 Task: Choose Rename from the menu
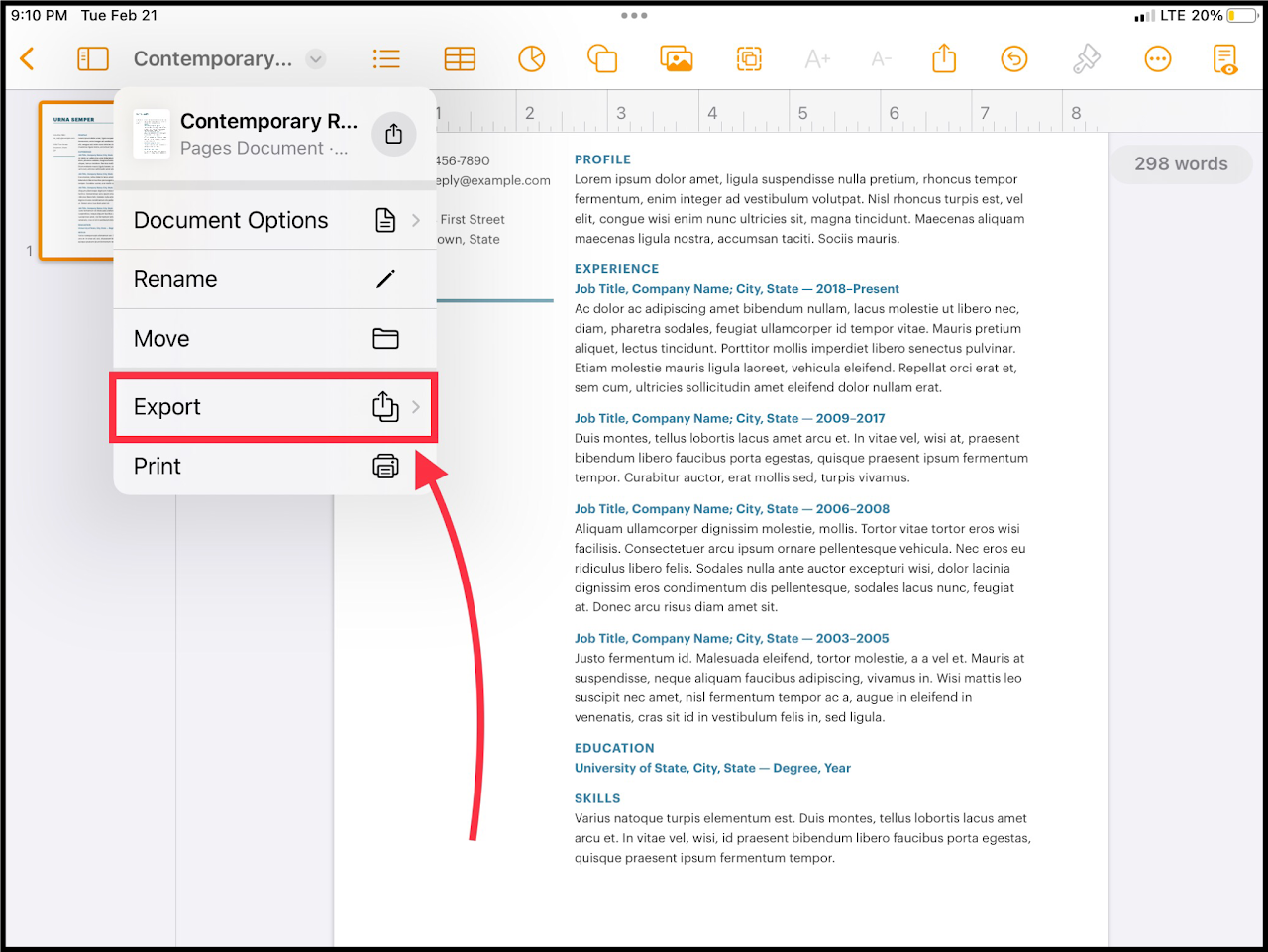[275, 279]
